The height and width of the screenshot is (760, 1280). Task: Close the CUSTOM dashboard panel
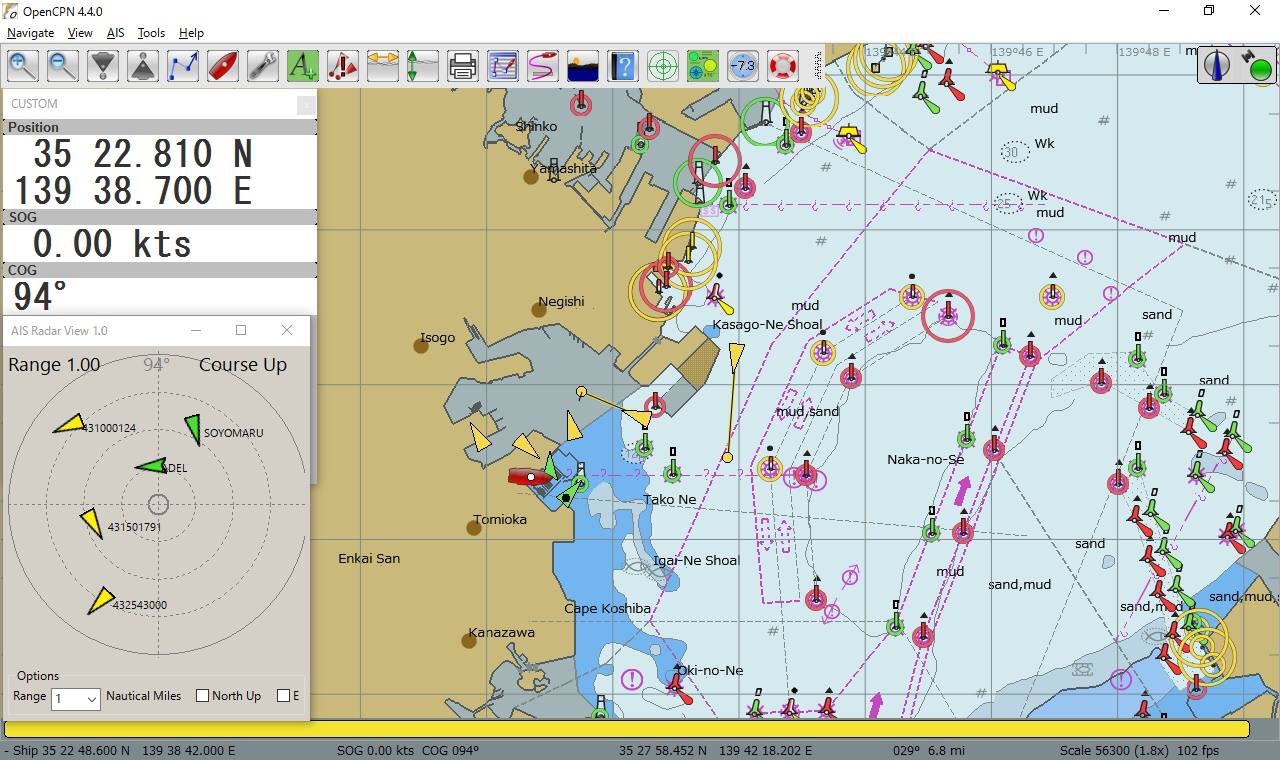point(306,104)
